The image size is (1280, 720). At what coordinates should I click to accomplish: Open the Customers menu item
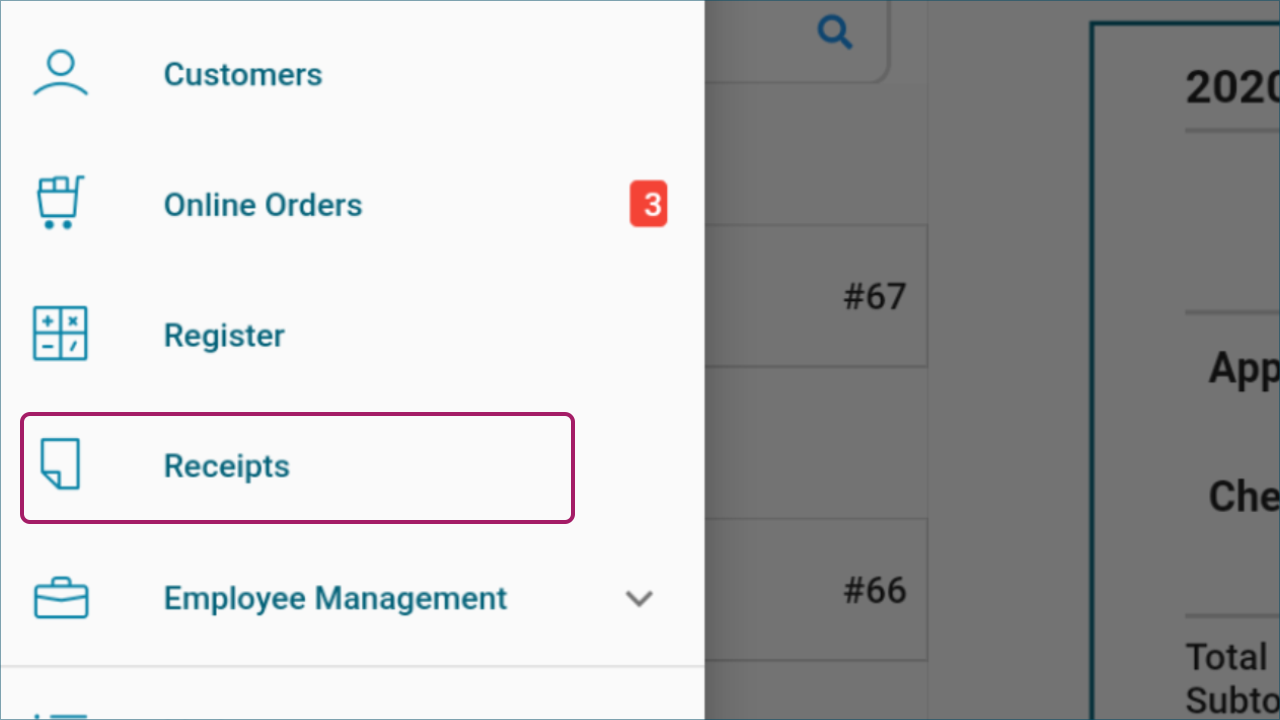point(243,74)
